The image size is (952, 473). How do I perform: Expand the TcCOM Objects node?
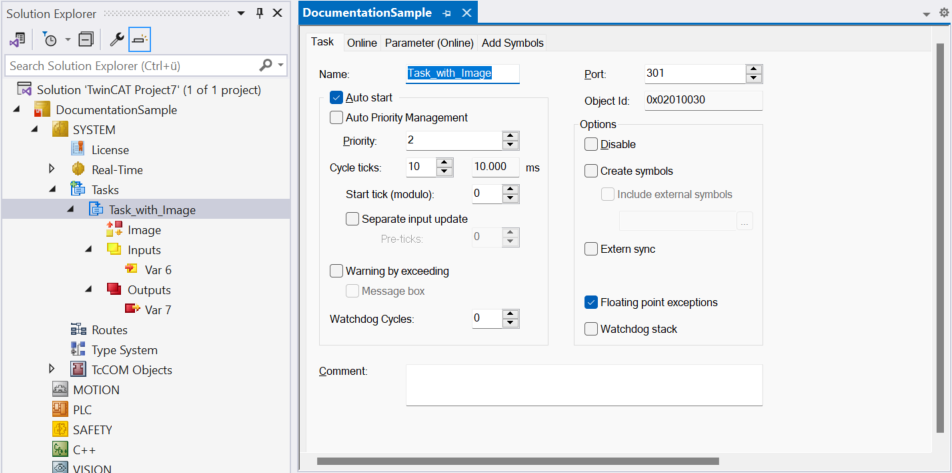(x=52, y=370)
